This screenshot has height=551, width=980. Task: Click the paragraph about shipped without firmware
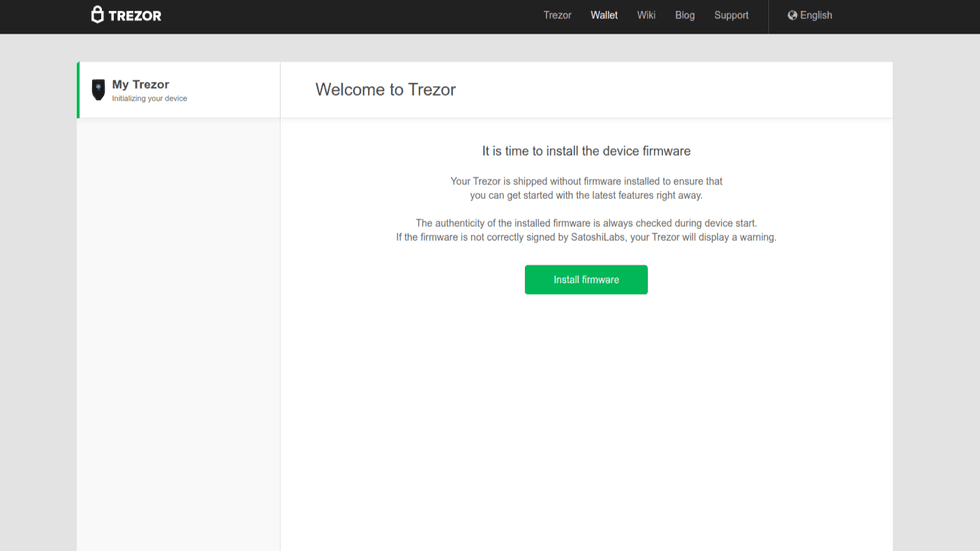[586, 188]
